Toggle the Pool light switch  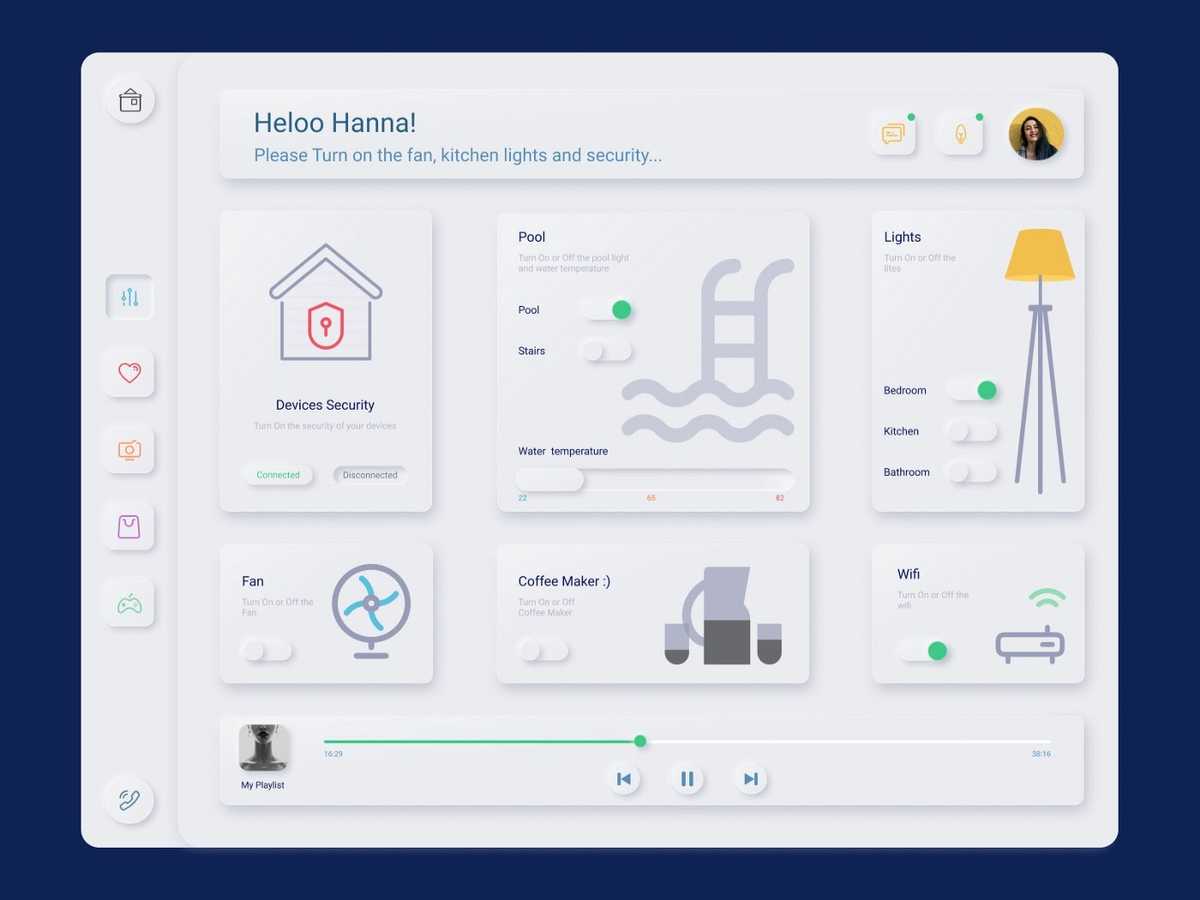tap(608, 310)
